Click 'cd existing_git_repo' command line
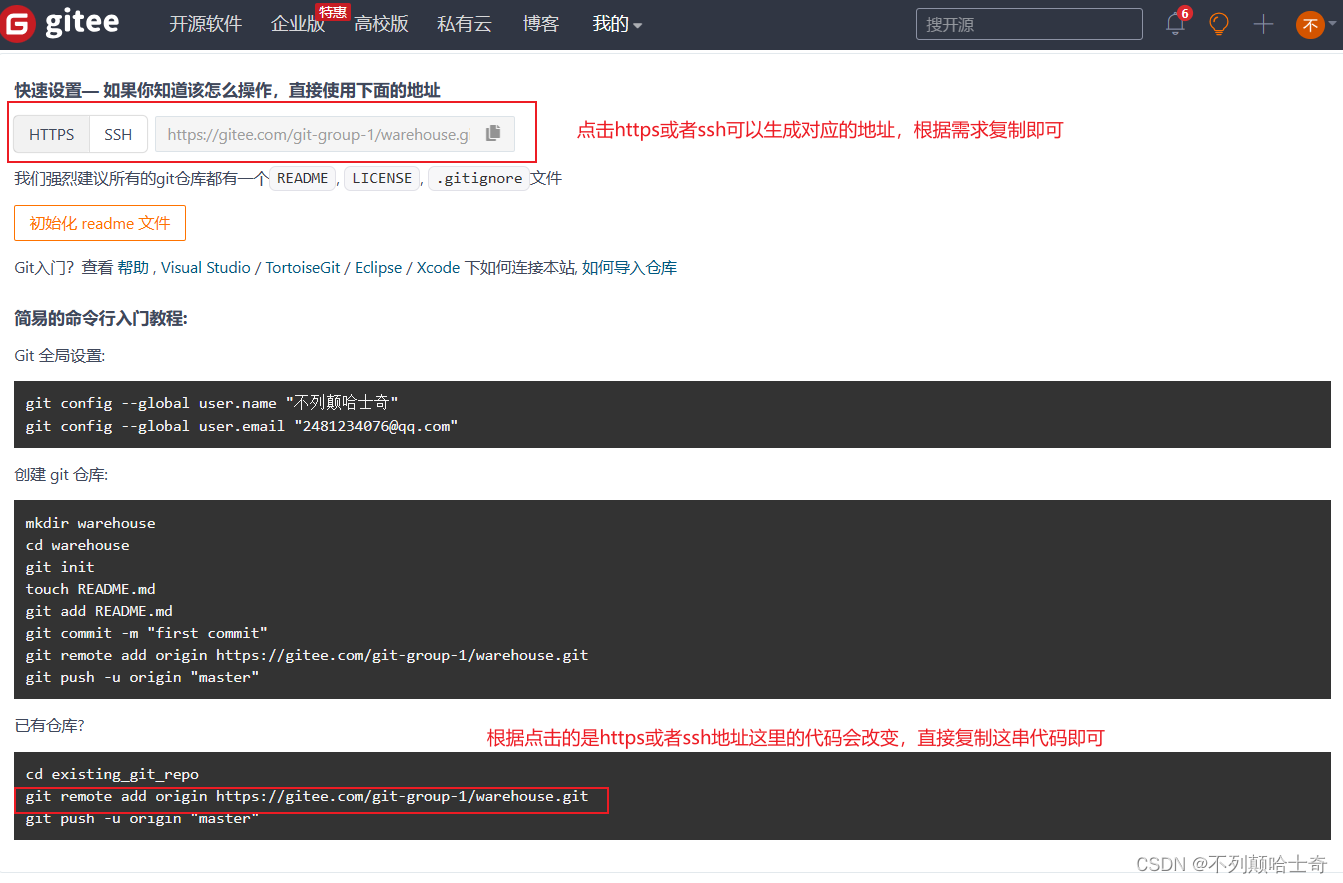The image size is (1343, 883). tap(112, 774)
